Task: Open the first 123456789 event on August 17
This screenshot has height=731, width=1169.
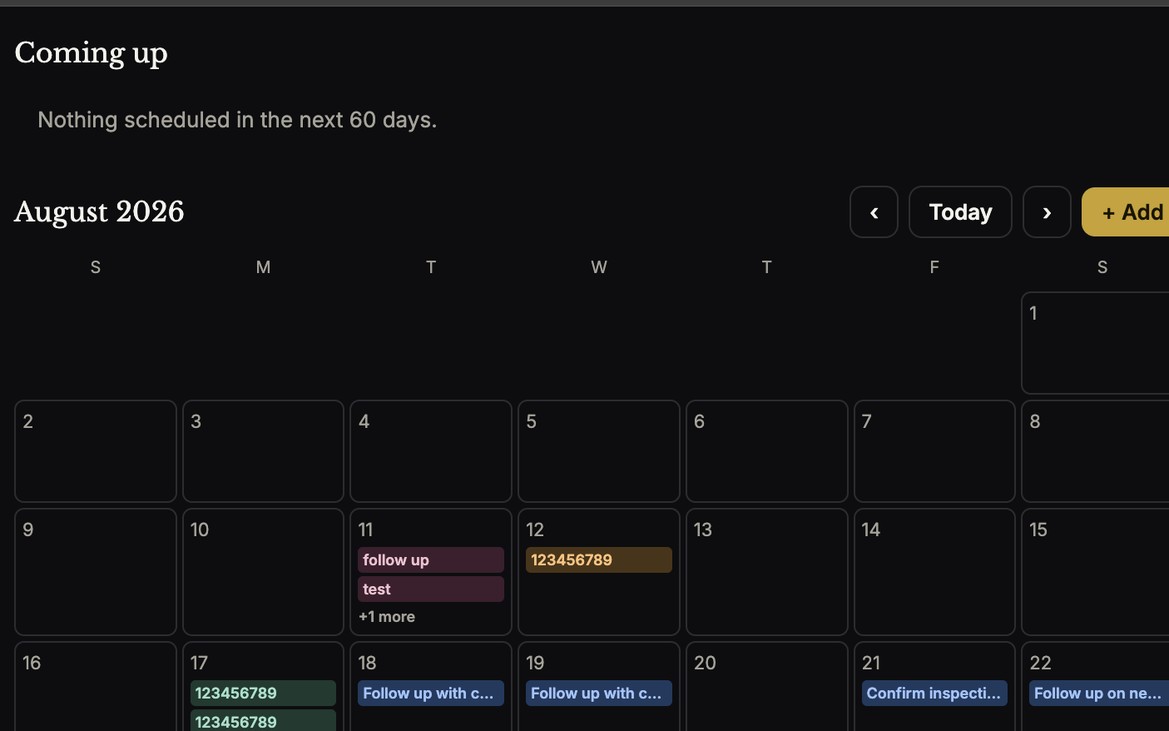Action: pyautogui.click(x=263, y=693)
